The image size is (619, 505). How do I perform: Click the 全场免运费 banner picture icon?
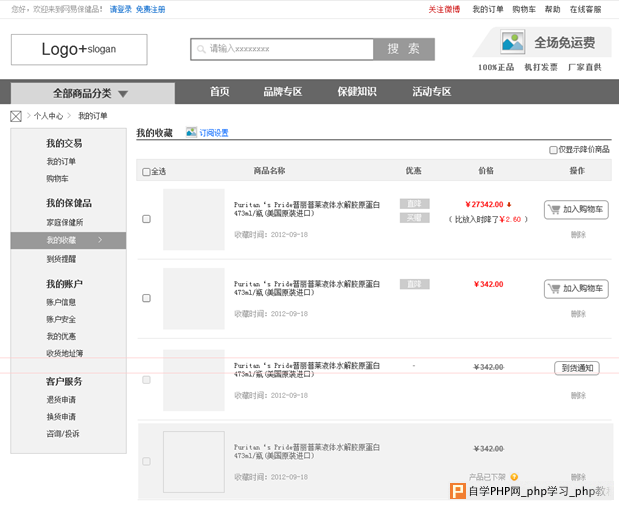coord(512,42)
